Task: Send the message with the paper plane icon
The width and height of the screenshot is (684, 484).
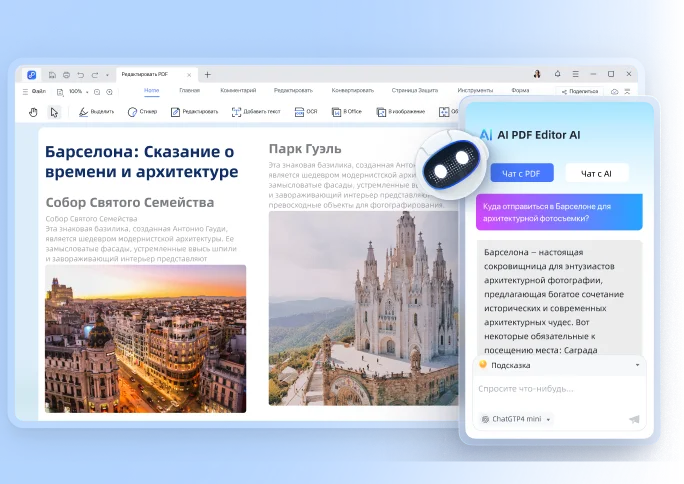Action: (x=634, y=419)
